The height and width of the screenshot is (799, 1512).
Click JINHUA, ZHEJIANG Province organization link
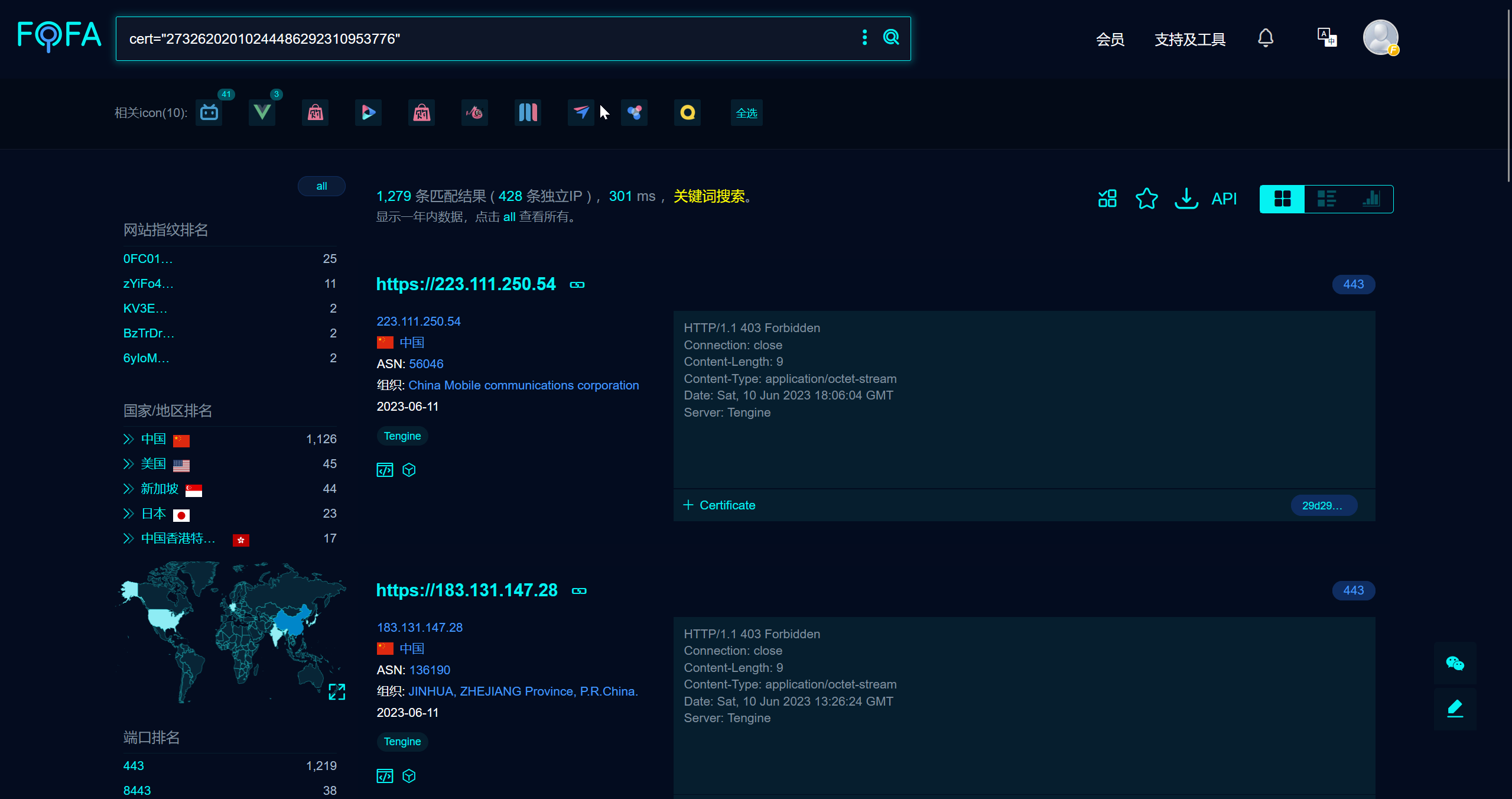(x=523, y=691)
